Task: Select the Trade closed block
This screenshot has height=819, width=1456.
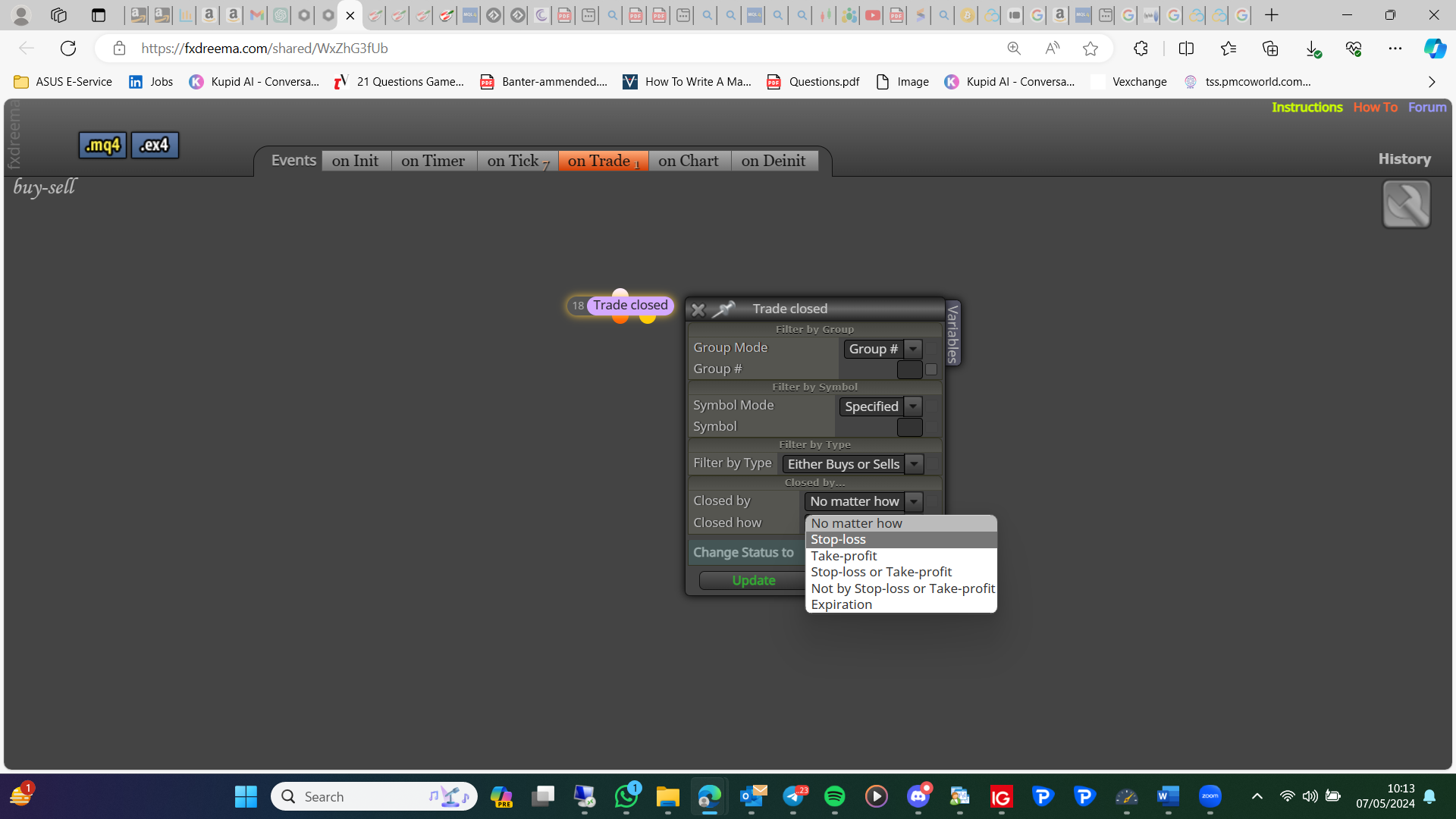Action: click(630, 305)
